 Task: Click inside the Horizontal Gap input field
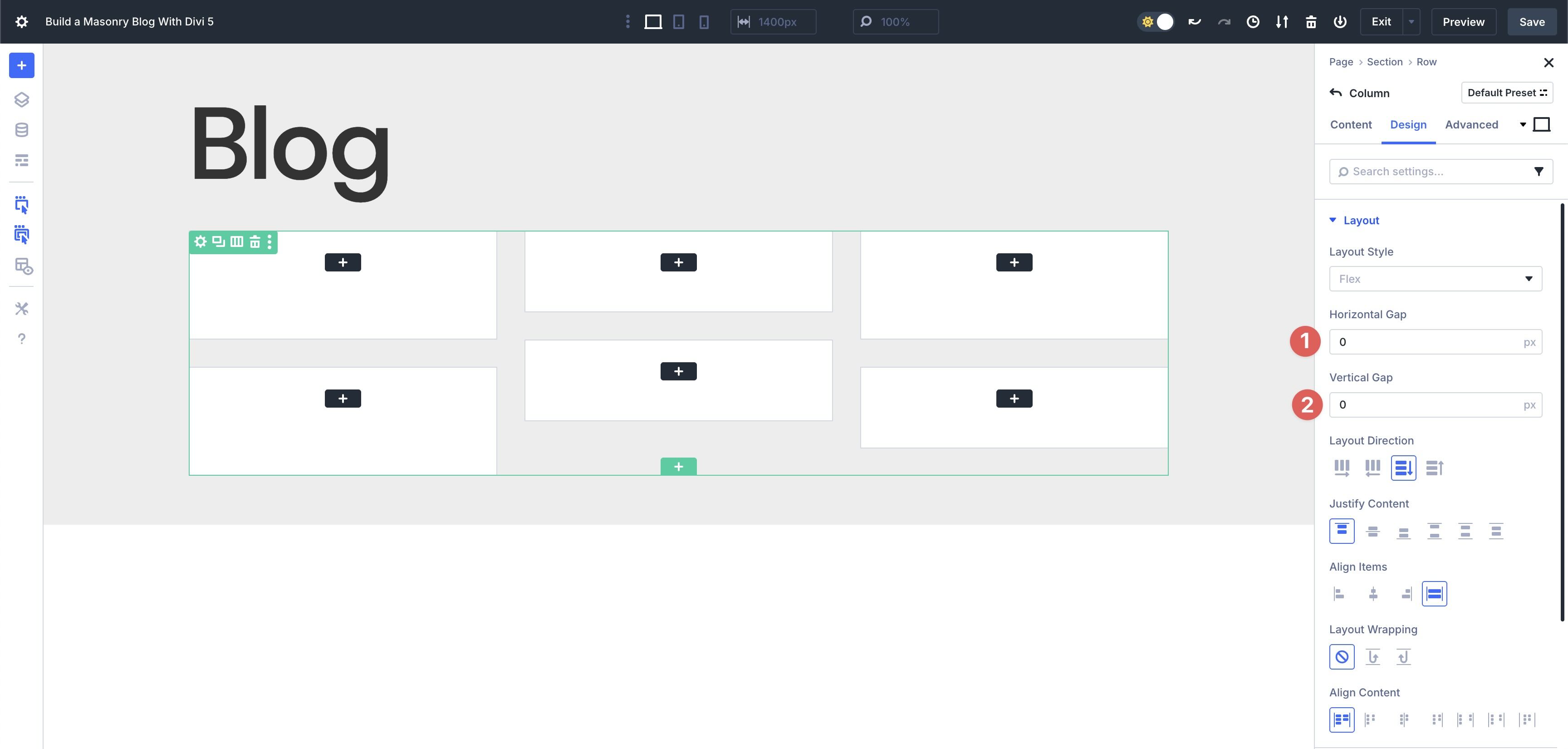coord(1424,342)
